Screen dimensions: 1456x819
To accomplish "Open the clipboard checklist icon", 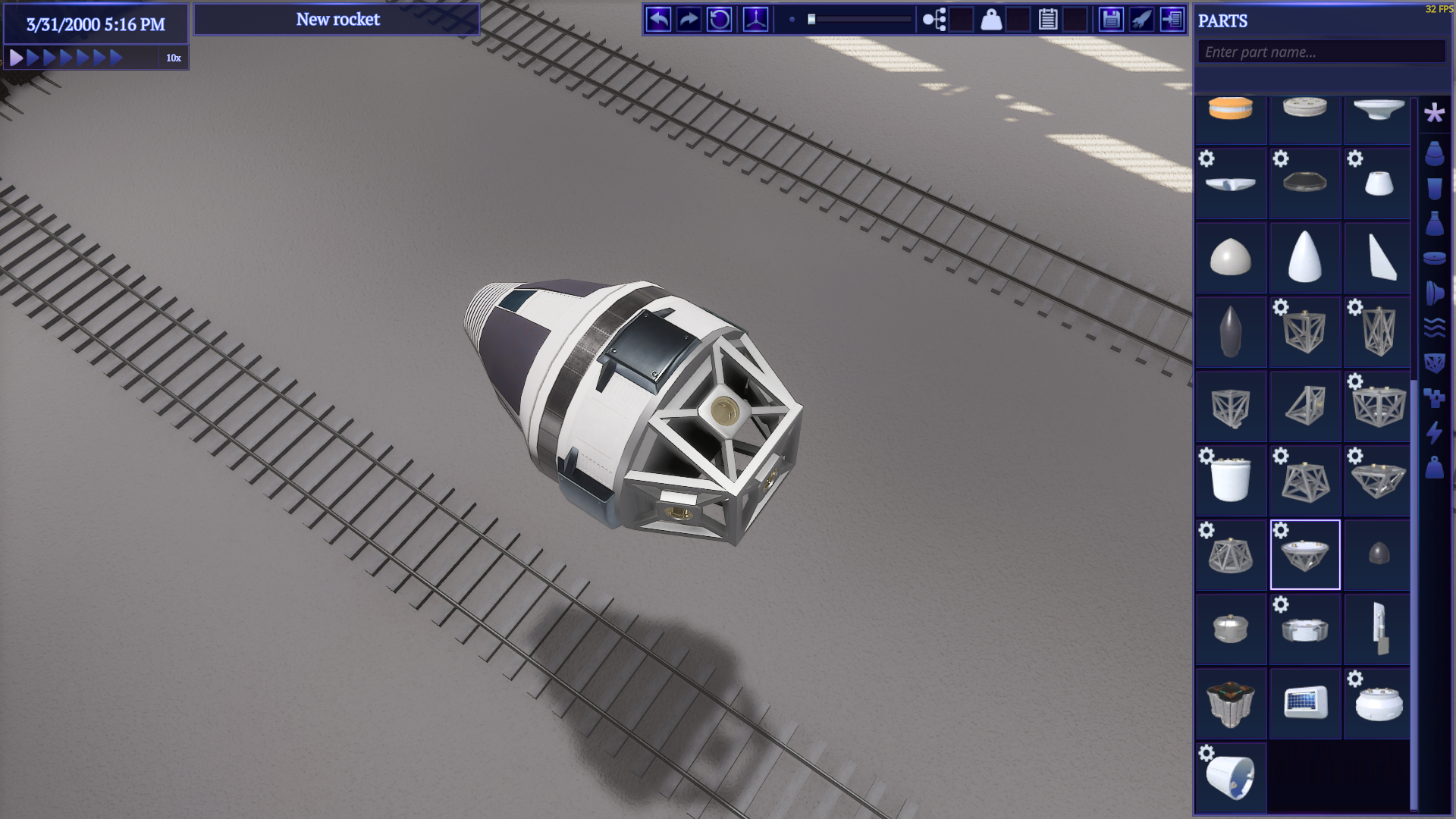I will click(x=1048, y=20).
